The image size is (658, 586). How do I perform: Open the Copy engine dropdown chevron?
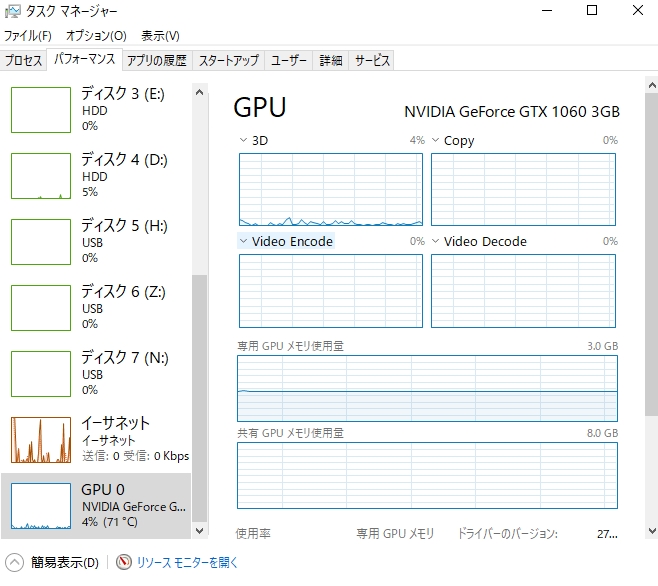(436, 140)
